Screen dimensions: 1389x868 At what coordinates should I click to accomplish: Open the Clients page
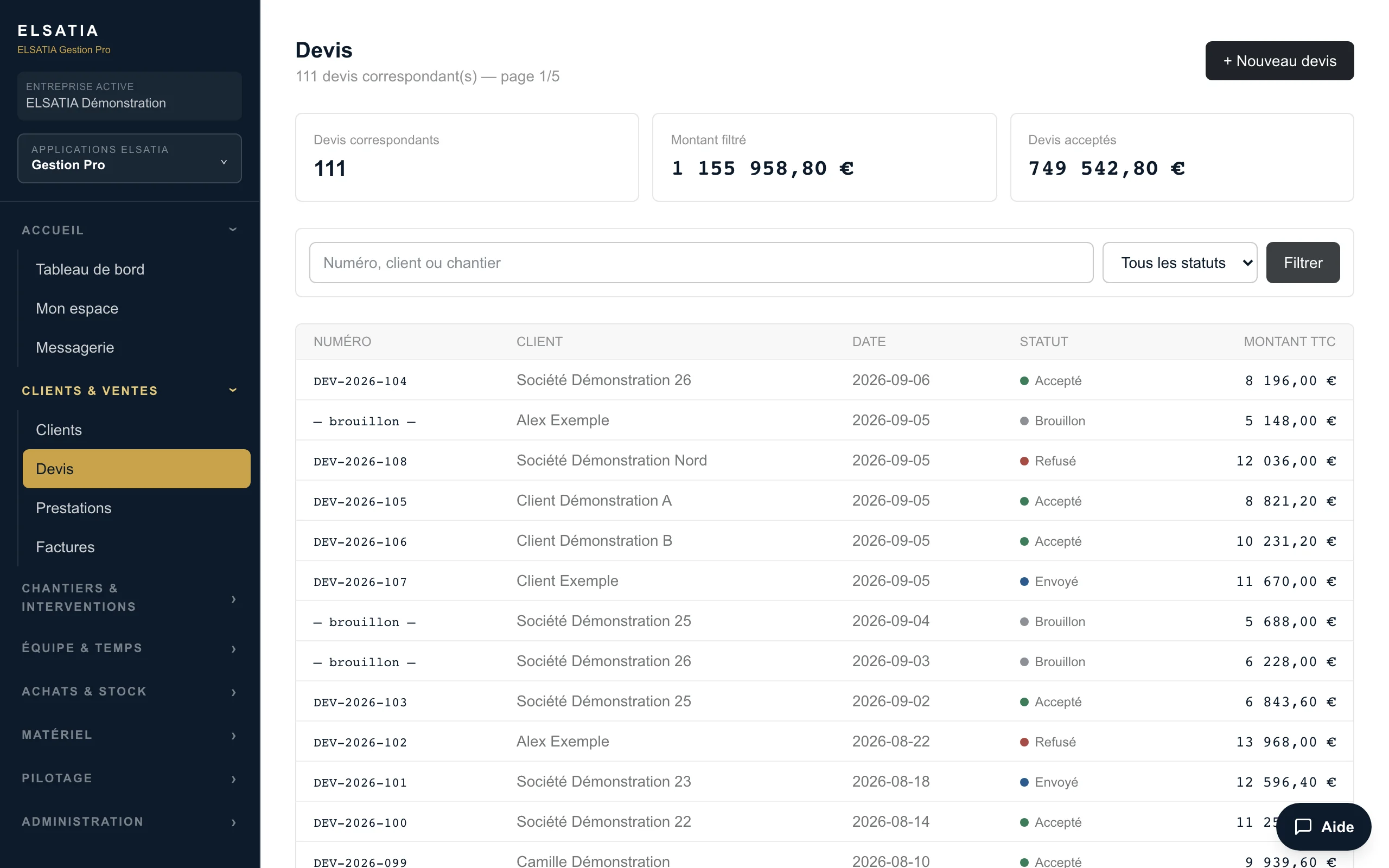point(137,430)
